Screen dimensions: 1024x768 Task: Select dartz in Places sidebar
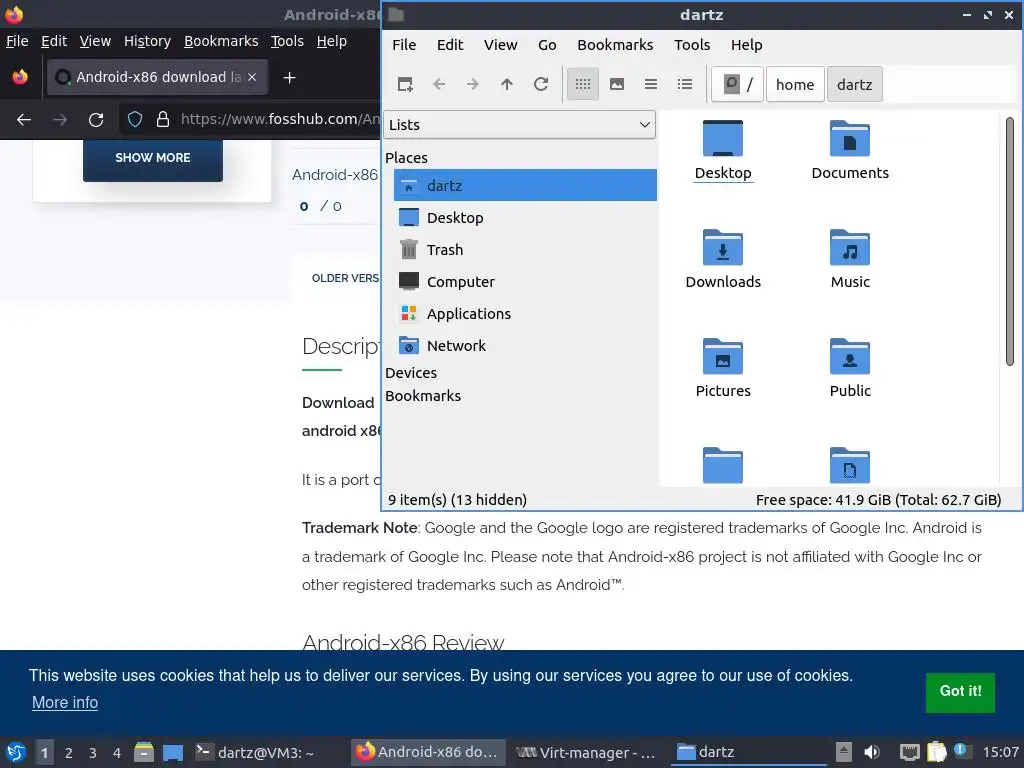[525, 185]
